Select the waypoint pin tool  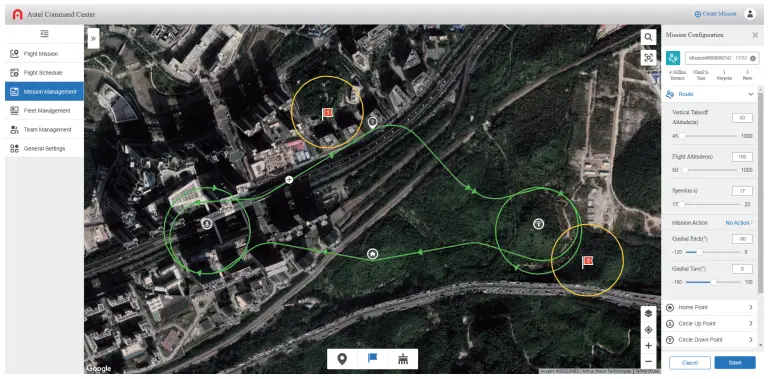coord(342,359)
